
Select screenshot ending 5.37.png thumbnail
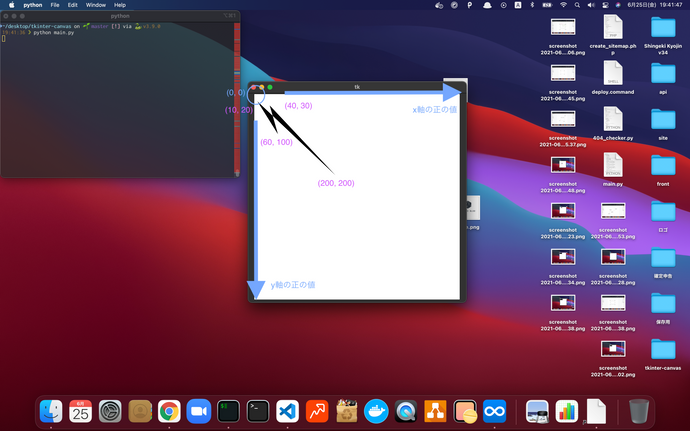(563, 119)
